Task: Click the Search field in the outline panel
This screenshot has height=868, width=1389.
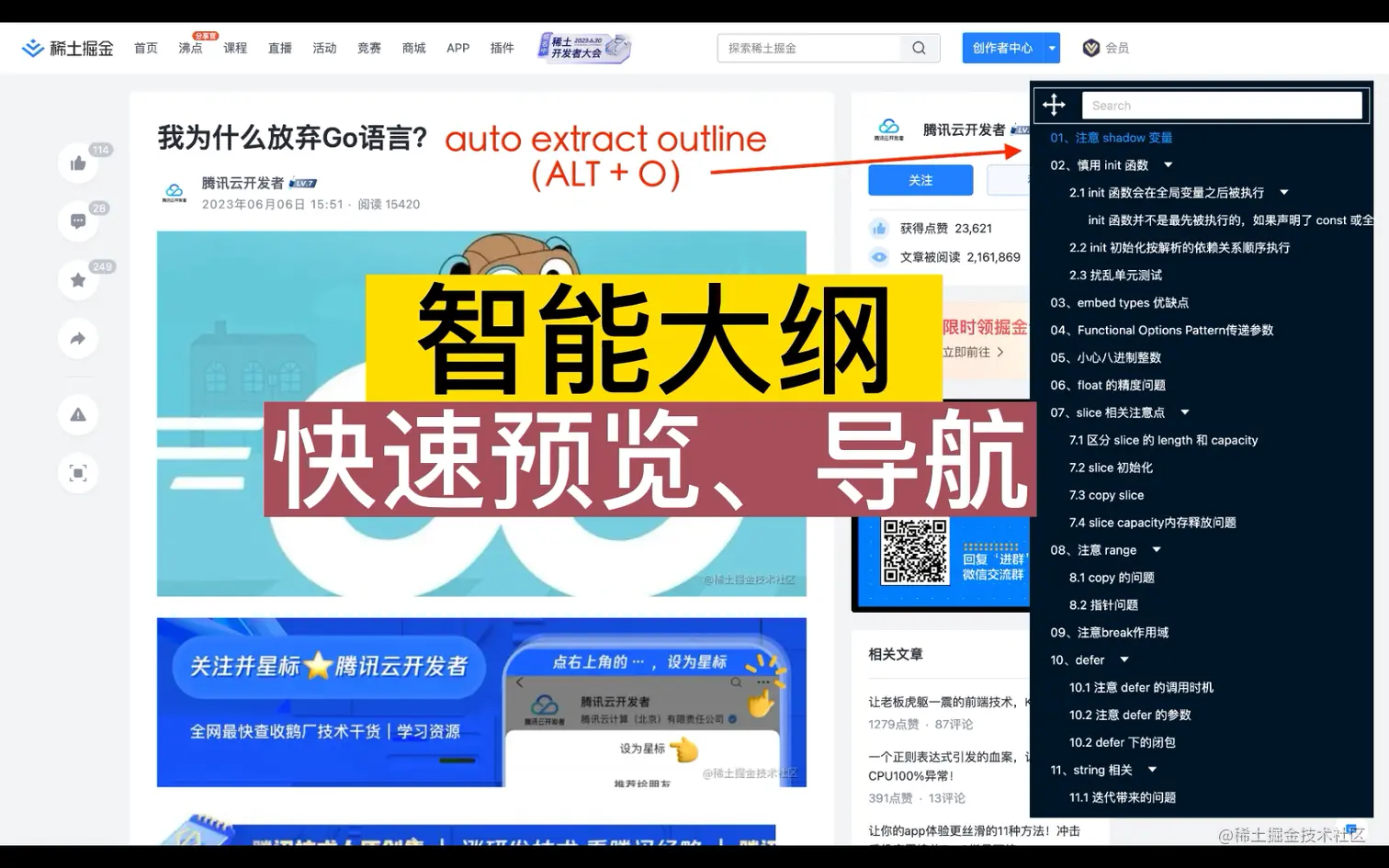Action: click(1222, 105)
